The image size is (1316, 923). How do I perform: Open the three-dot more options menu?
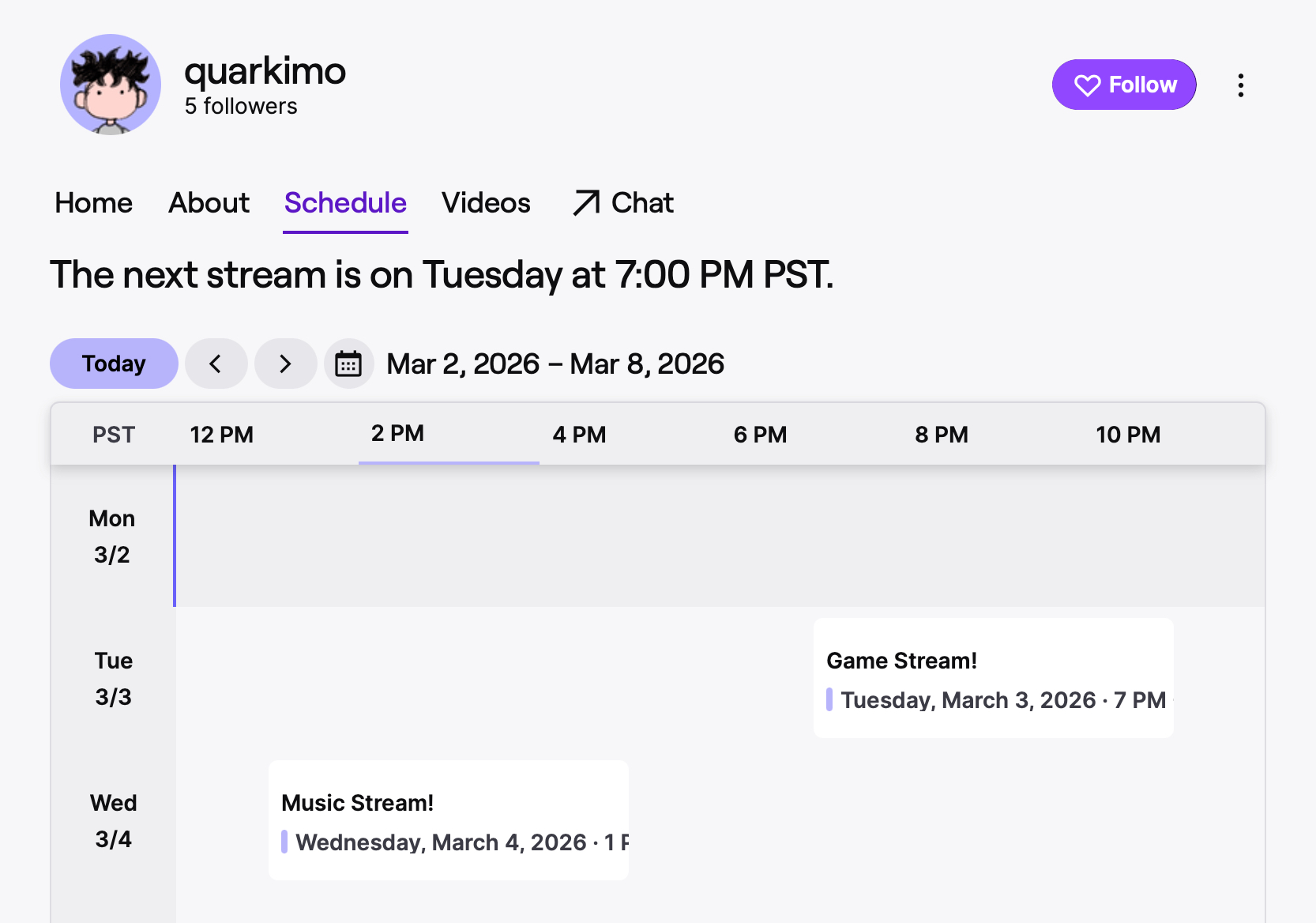click(x=1240, y=85)
